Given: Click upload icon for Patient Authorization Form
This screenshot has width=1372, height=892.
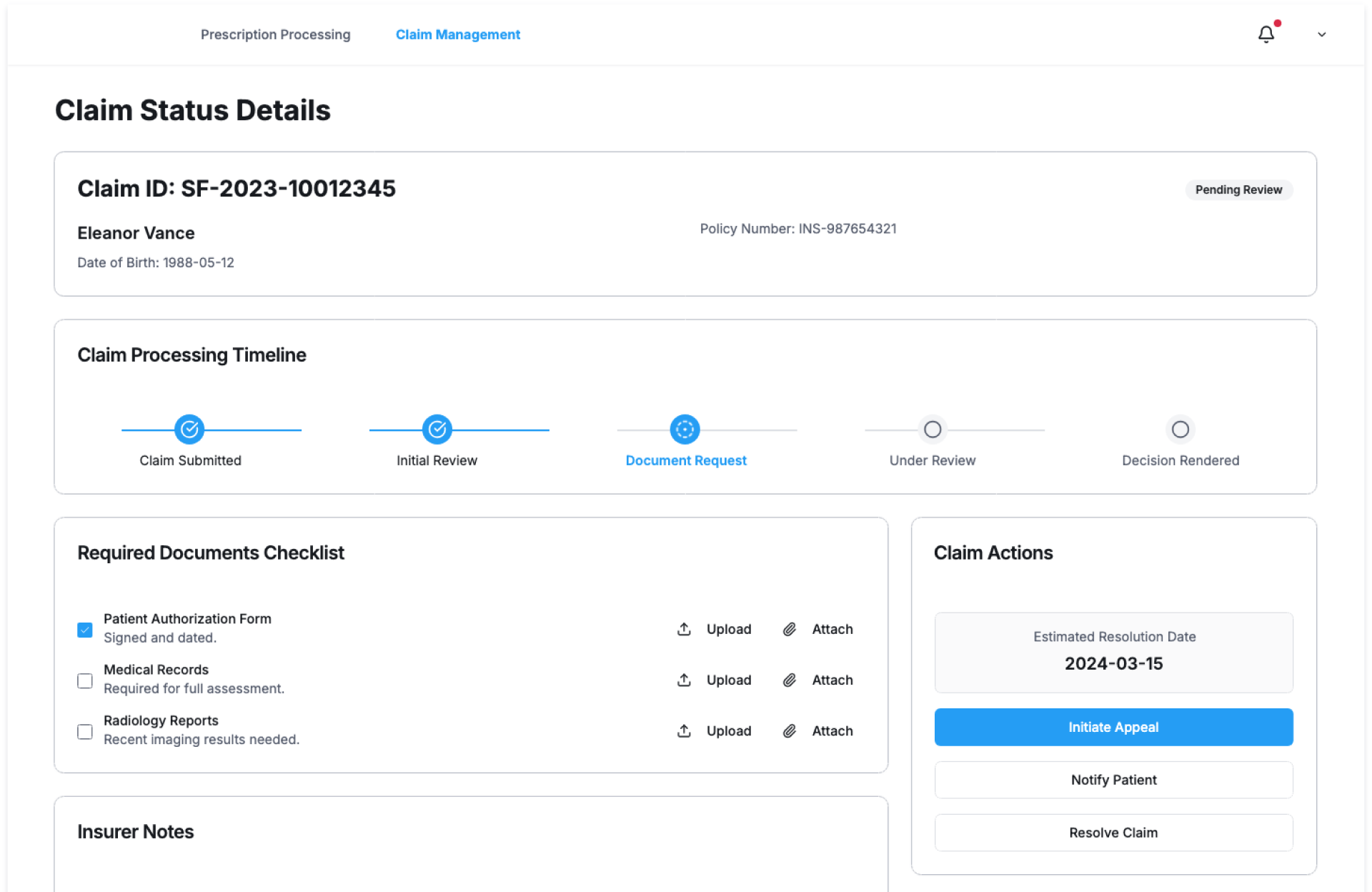Looking at the screenshot, I should (684, 629).
